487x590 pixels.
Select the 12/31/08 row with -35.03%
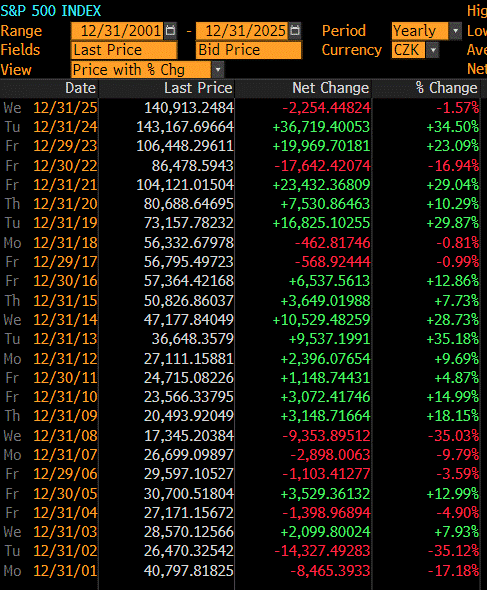(x=240, y=436)
